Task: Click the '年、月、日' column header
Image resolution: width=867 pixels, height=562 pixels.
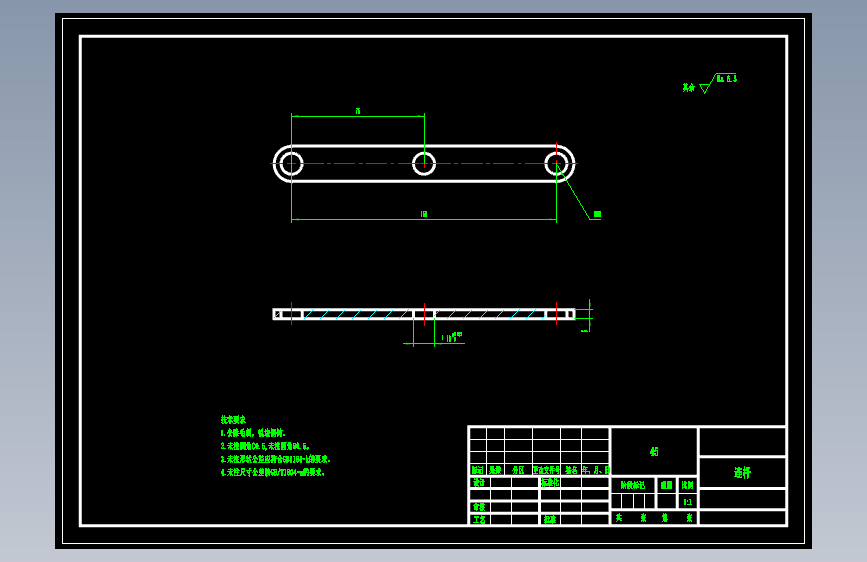Action: click(x=596, y=470)
